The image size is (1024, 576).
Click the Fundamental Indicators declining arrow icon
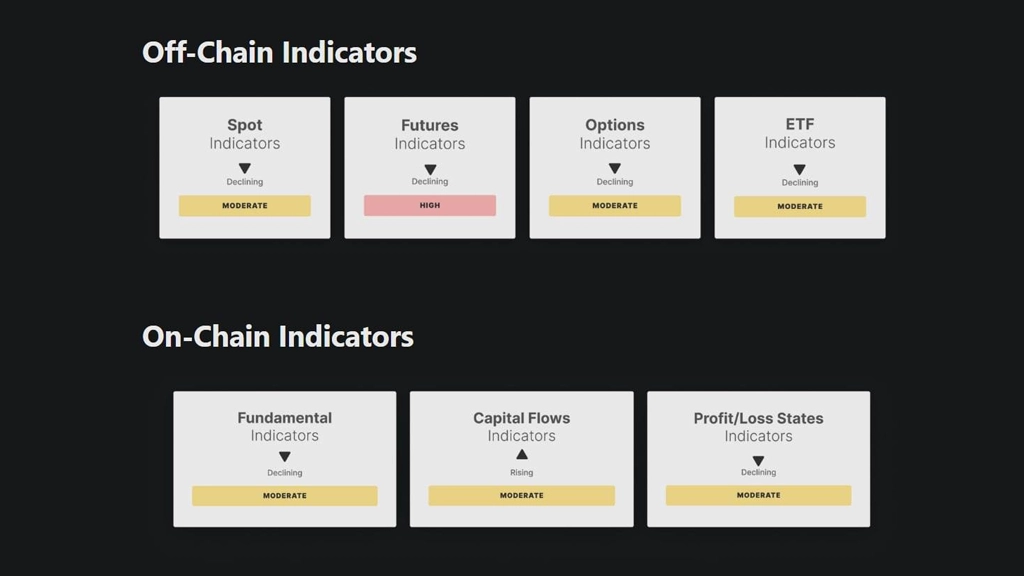(x=285, y=456)
